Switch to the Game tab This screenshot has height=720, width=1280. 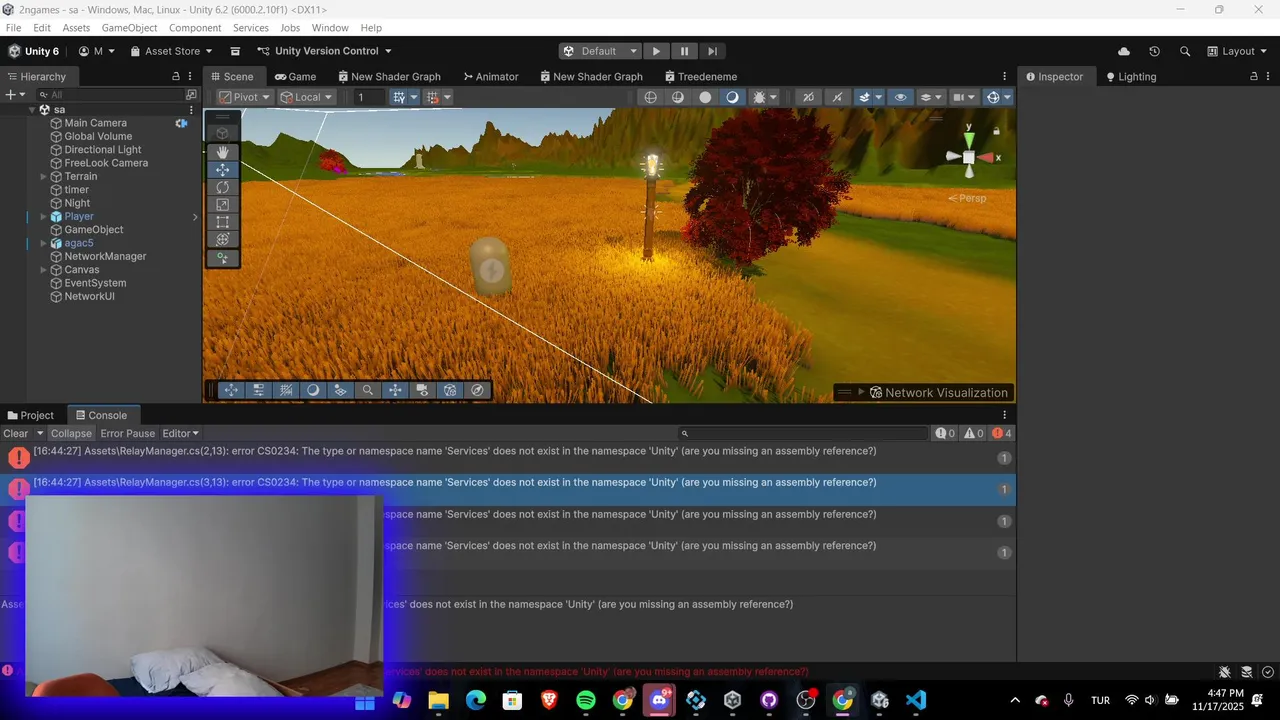[296, 76]
